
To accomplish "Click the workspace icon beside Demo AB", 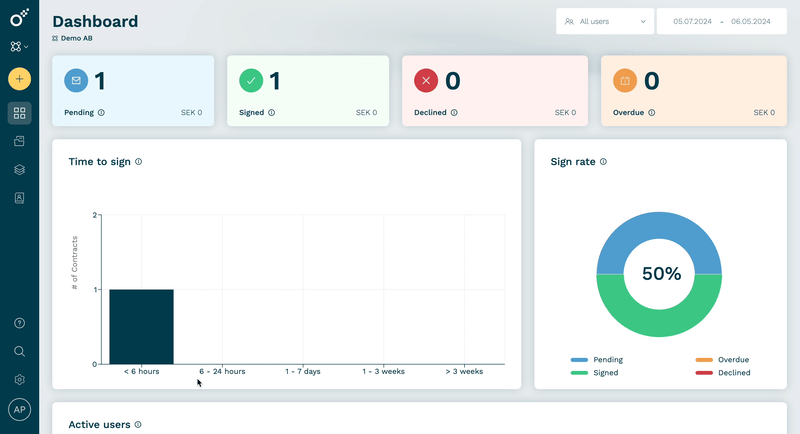I will point(55,38).
